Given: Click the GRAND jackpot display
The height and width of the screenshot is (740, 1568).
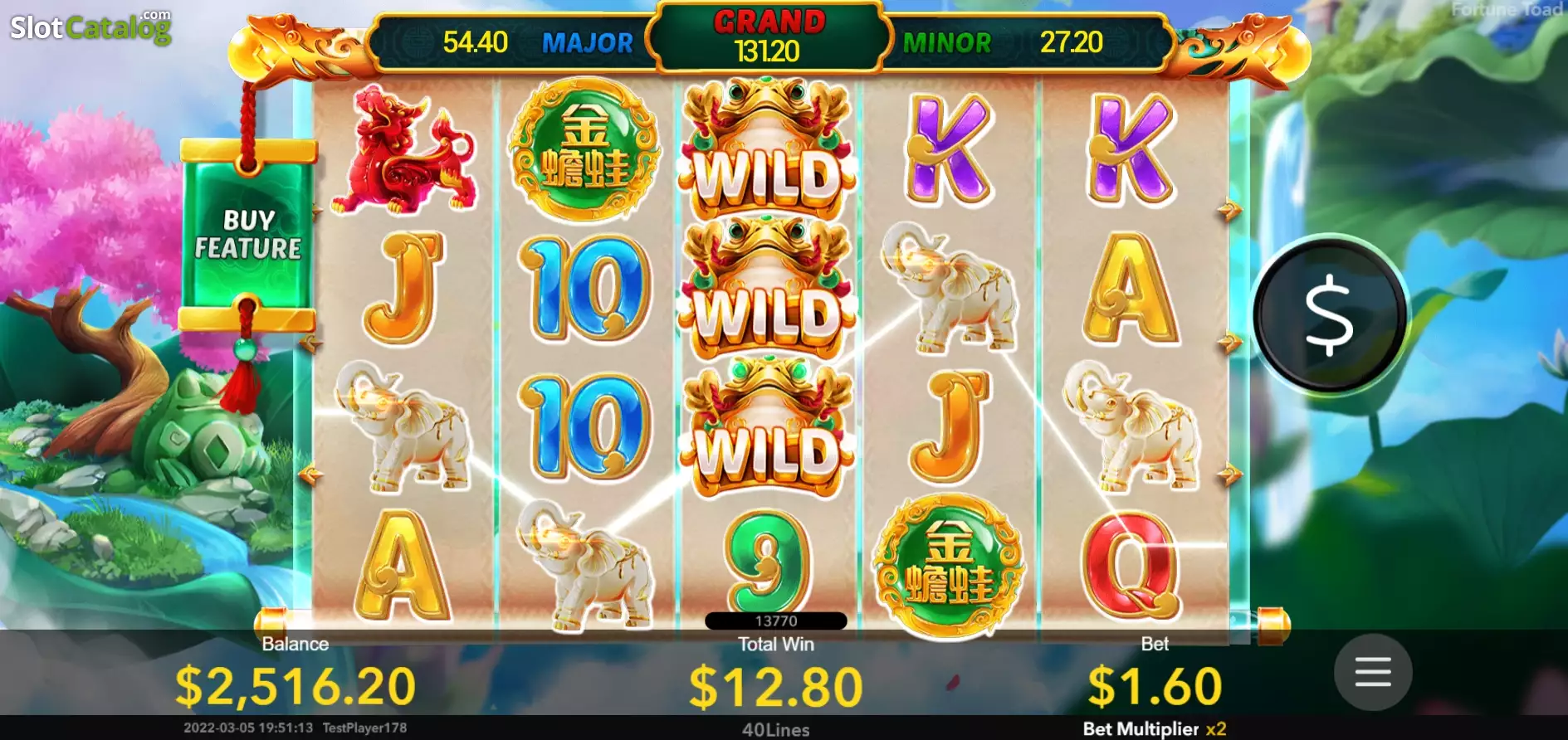Looking at the screenshot, I should (x=768, y=37).
